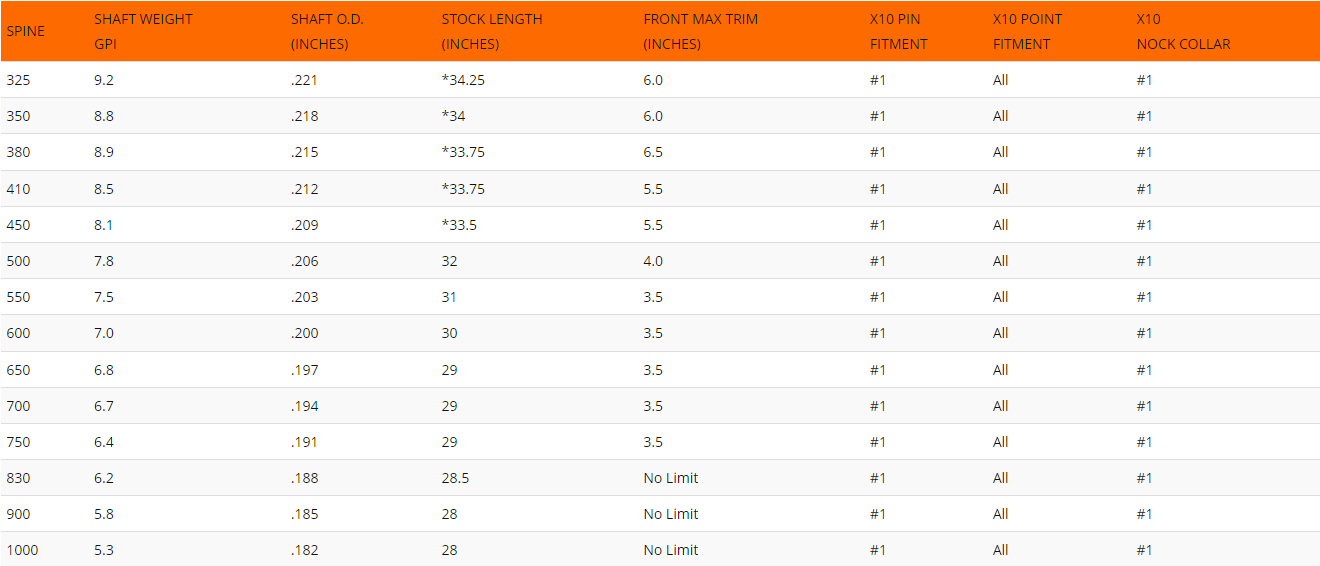This screenshot has height=566, width=1320.
Task: Select the 4.0 front max trim value
Action: [x=653, y=261]
